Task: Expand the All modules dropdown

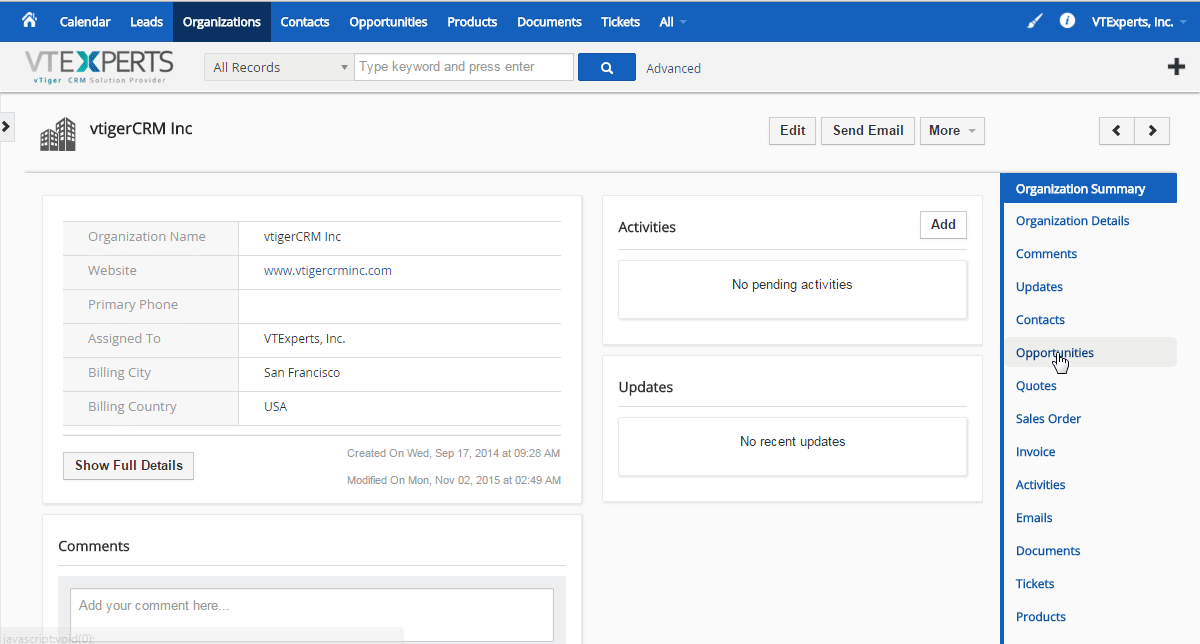Action: [673, 21]
